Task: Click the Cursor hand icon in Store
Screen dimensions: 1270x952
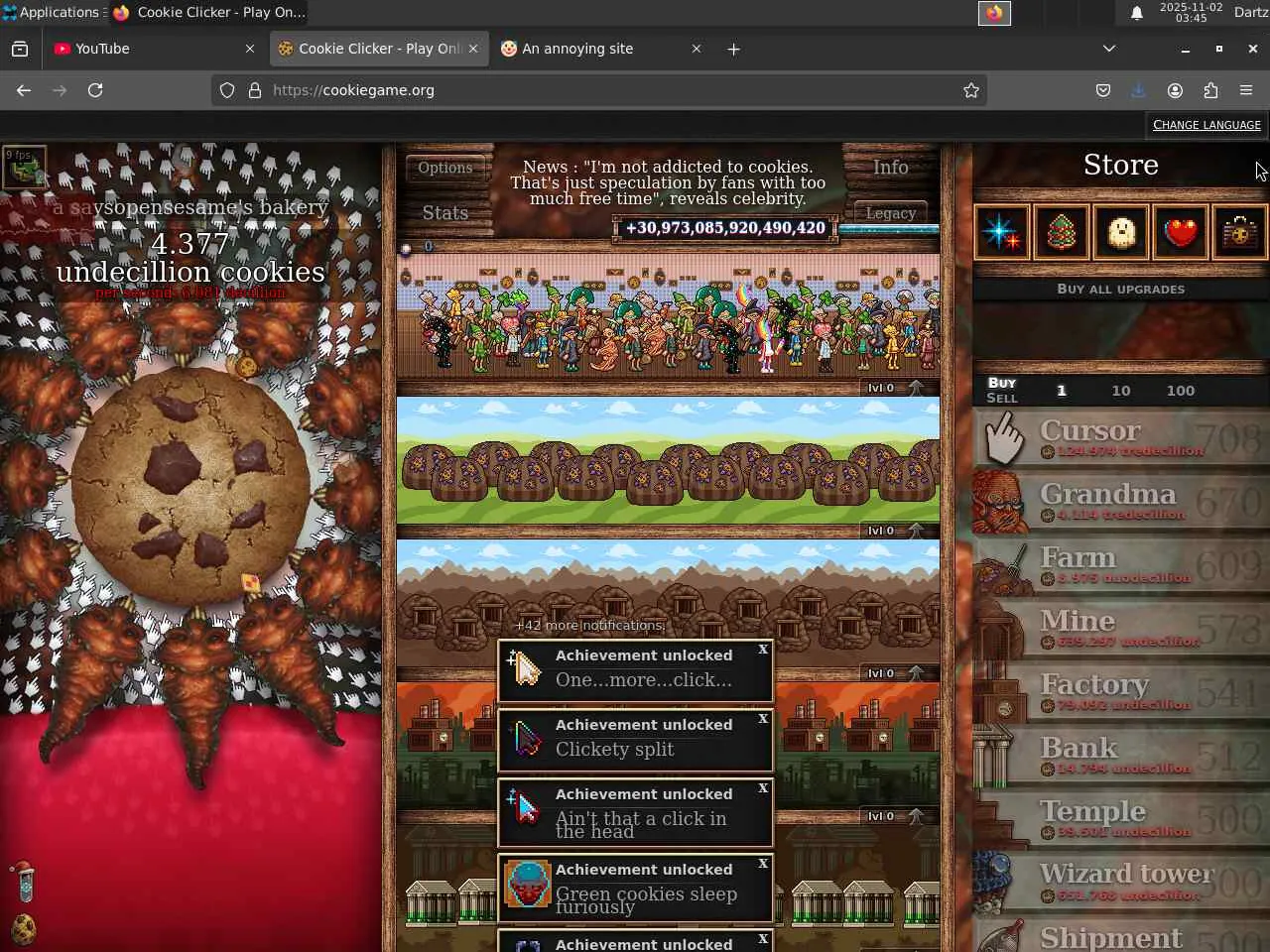Action: click(1003, 437)
